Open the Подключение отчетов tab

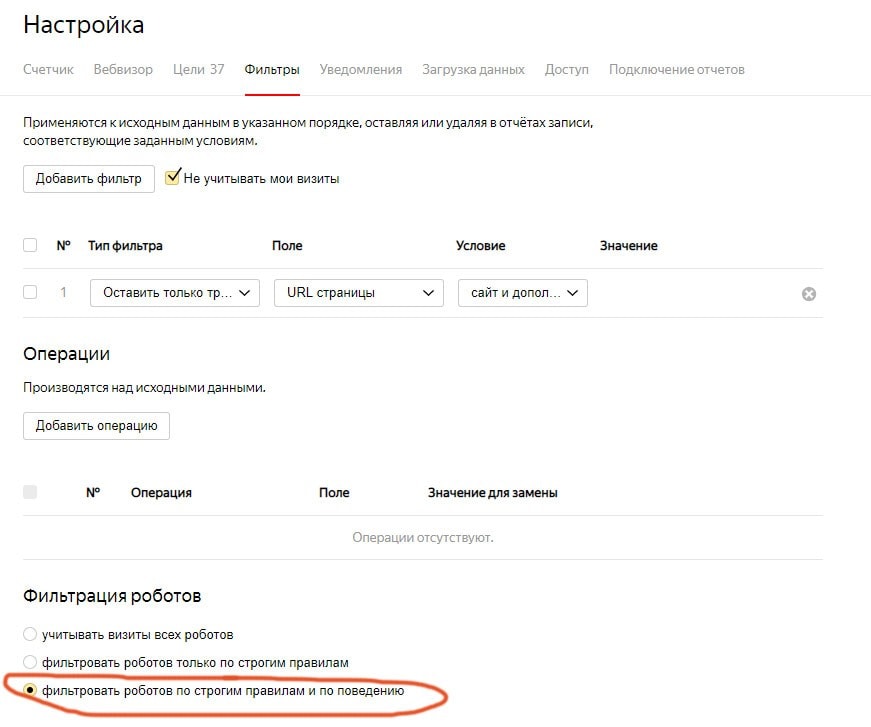click(676, 70)
